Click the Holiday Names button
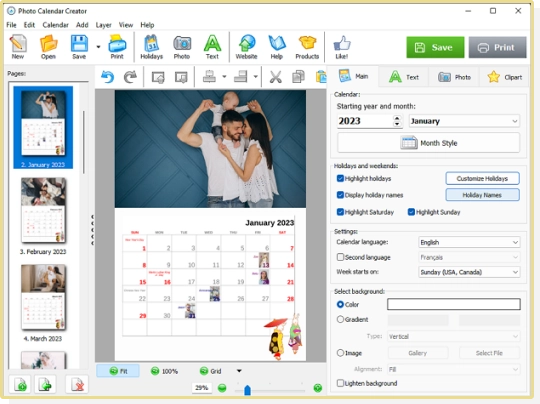This screenshot has height=404, width=540. tap(482, 195)
